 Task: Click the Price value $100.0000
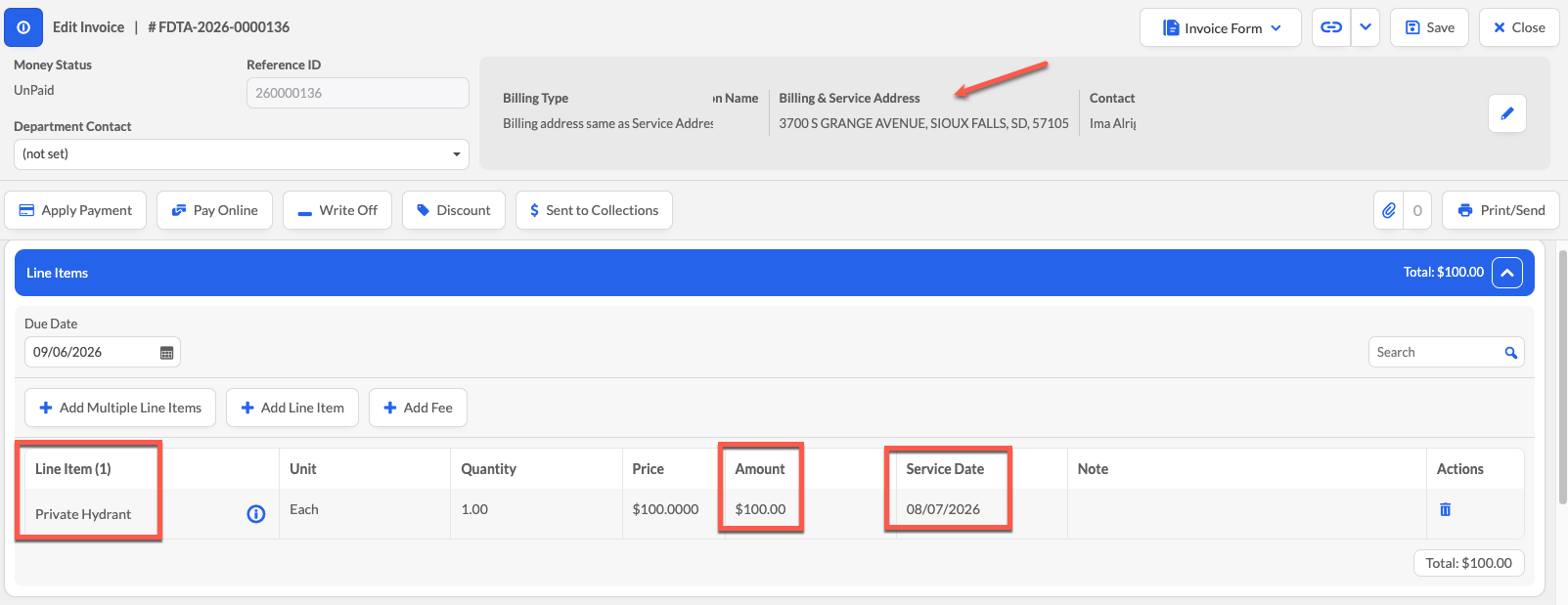click(x=665, y=509)
